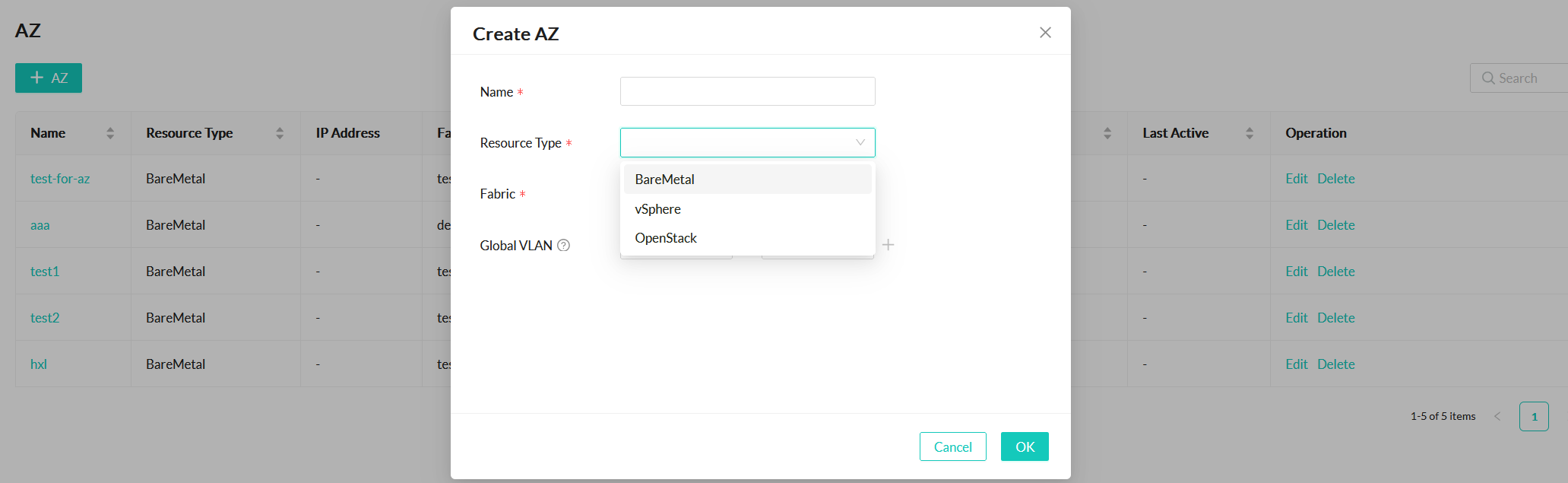
Task: Close the Create AZ dialog
Action: tap(1045, 33)
